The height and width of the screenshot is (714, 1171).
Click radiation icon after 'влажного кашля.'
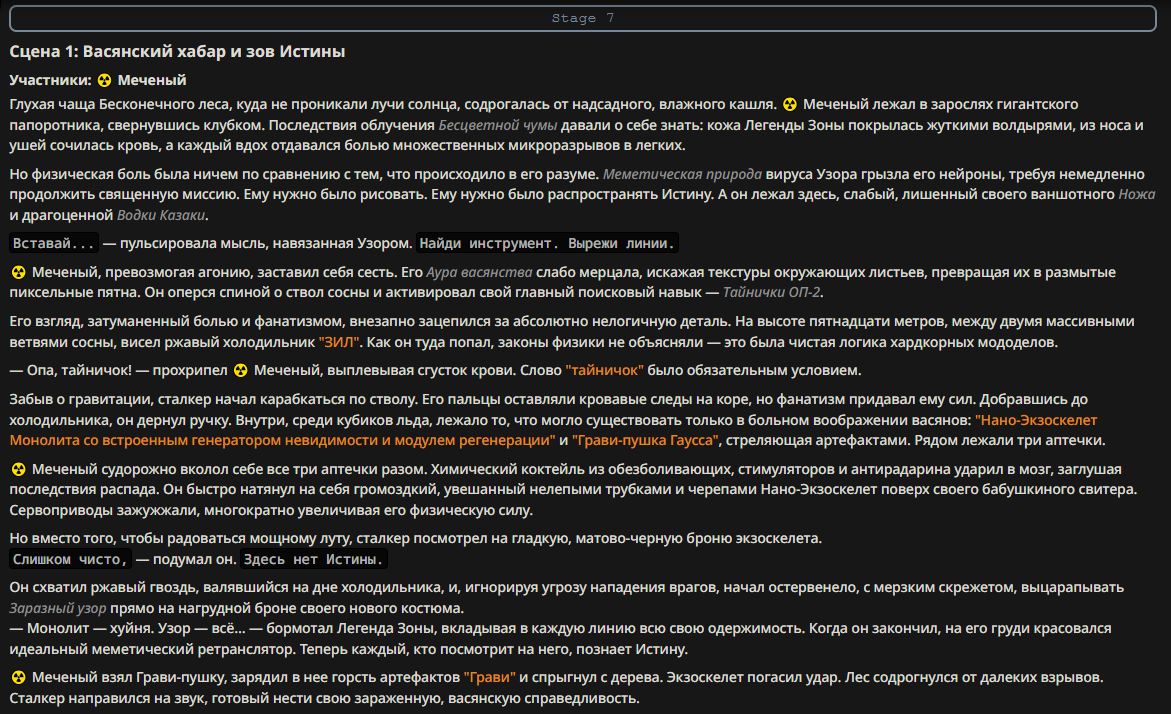point(789,105)
